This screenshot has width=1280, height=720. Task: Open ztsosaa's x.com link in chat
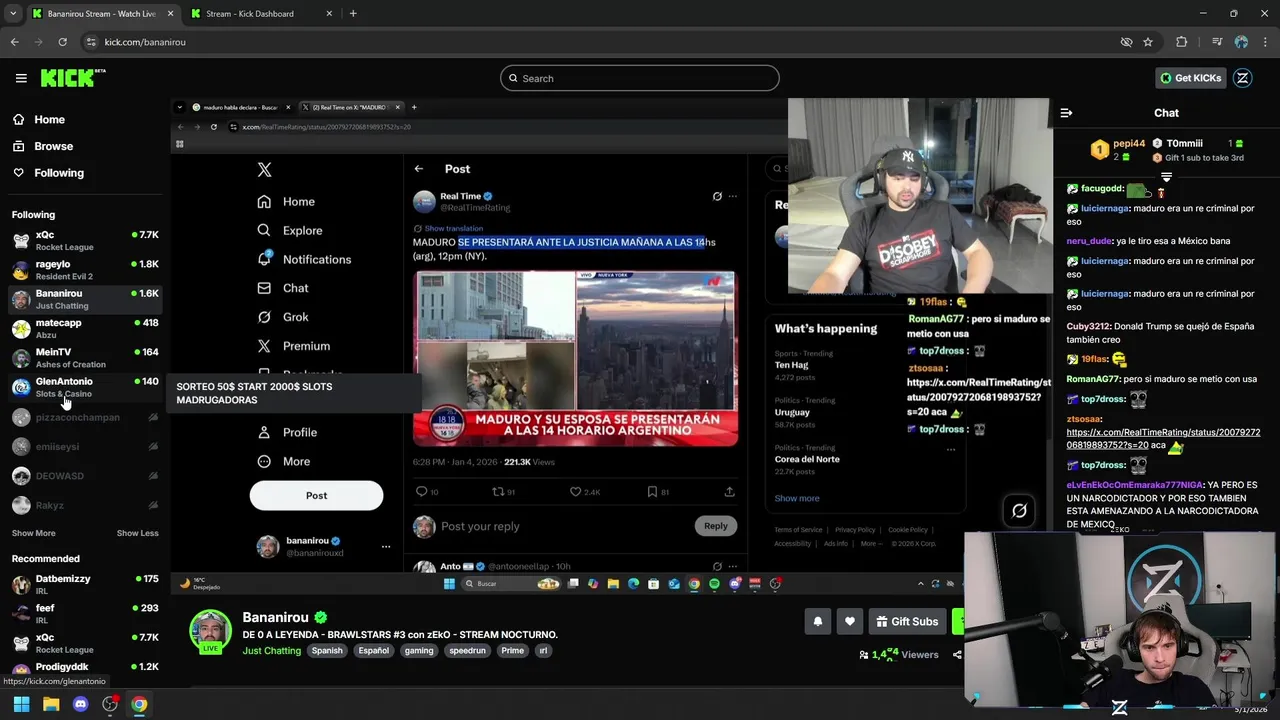point(1163,438)
